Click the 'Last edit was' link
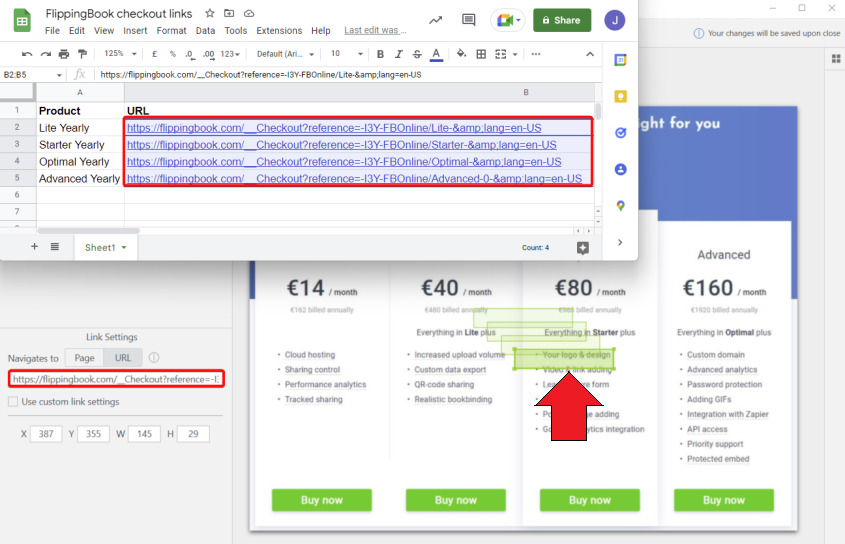845x544 pixels. click(x=375, y=30)
